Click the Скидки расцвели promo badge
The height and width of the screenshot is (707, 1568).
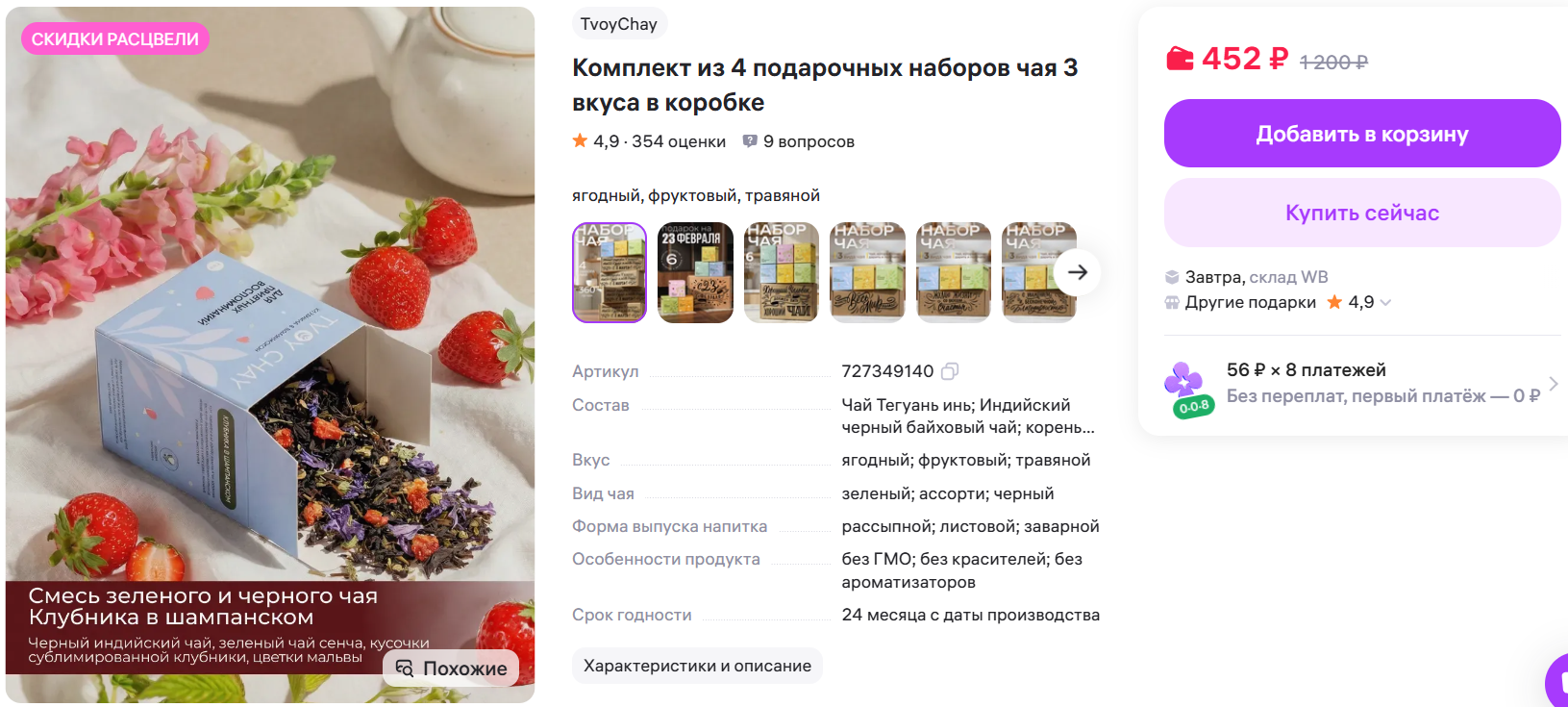[115, 39]
